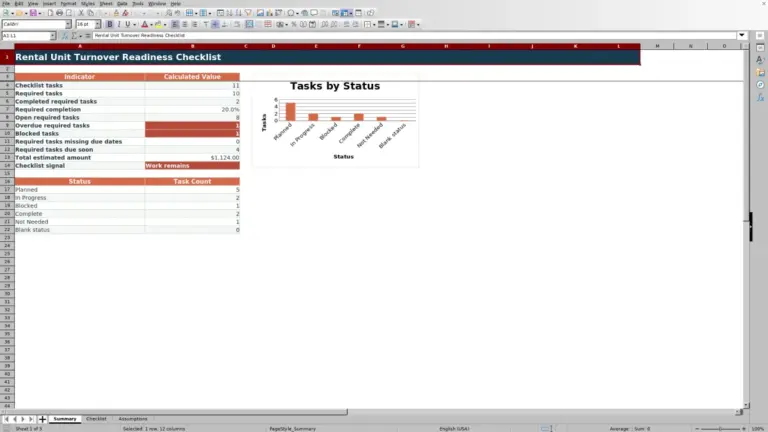
Task: Toggle Underline formatting
Action: [128, 24]
